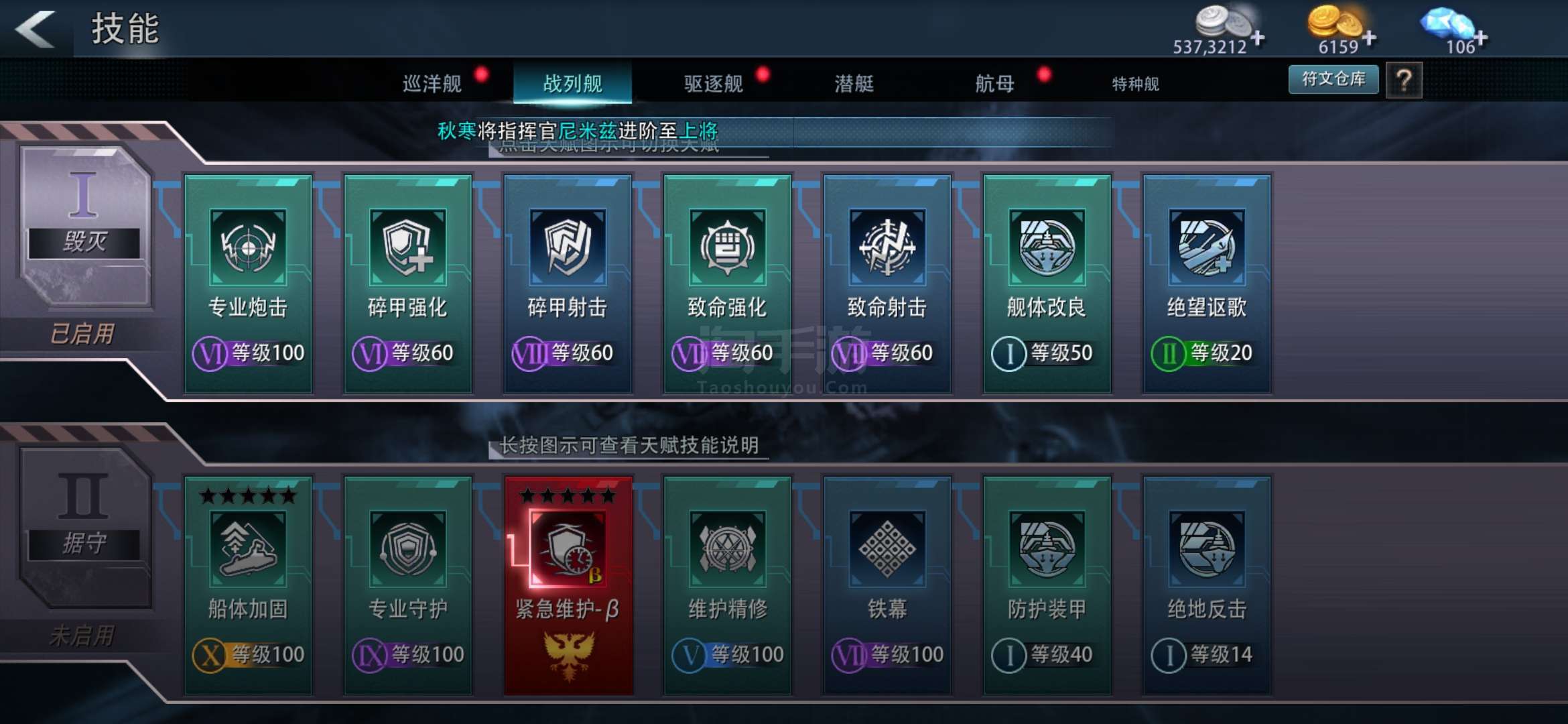Add diamonds with the plus button

[1480, 38]
